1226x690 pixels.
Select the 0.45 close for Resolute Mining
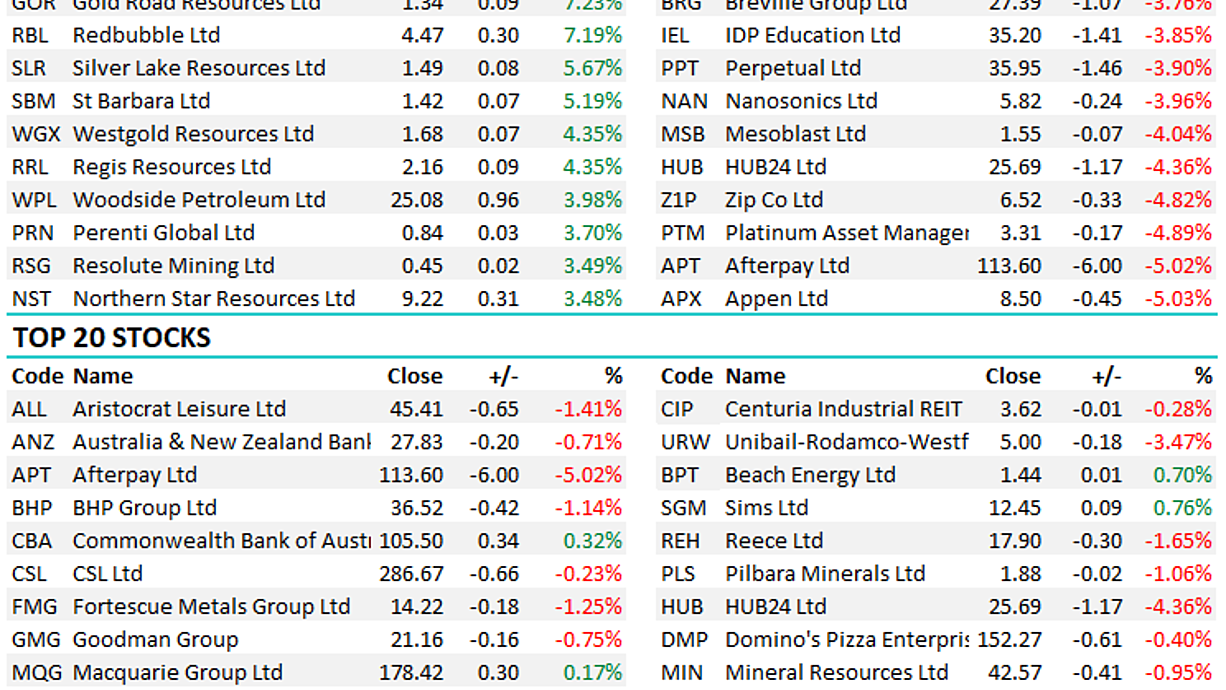(x=422, y=266)
